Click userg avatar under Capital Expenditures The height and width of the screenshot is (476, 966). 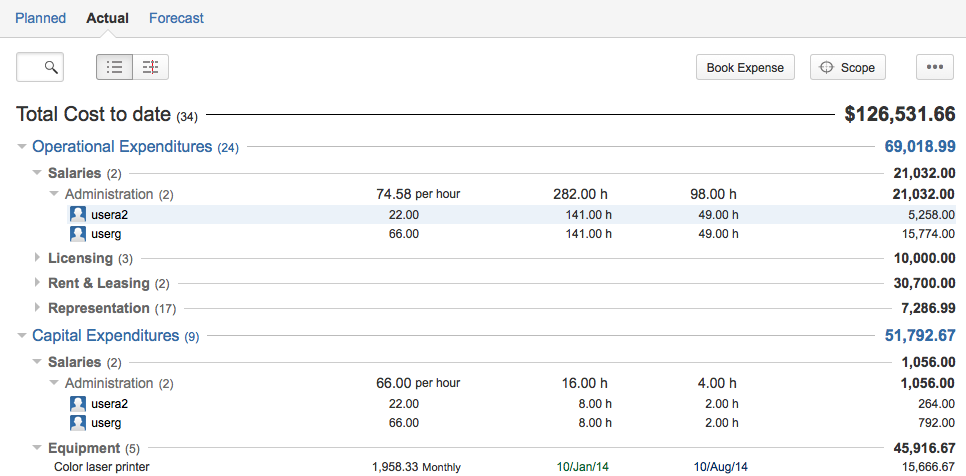[x=77, y=424]
